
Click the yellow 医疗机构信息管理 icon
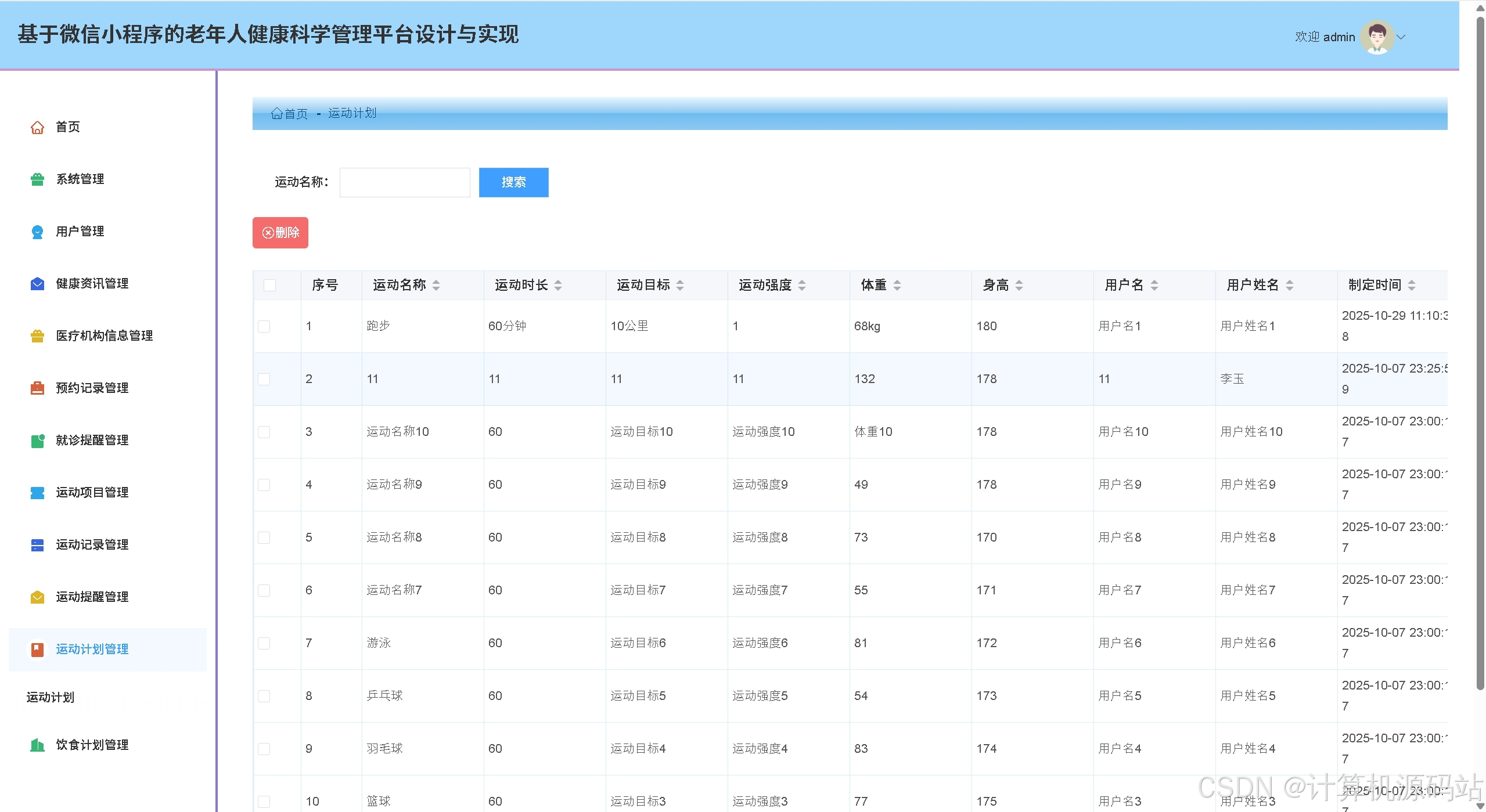(x=37, y=336)
